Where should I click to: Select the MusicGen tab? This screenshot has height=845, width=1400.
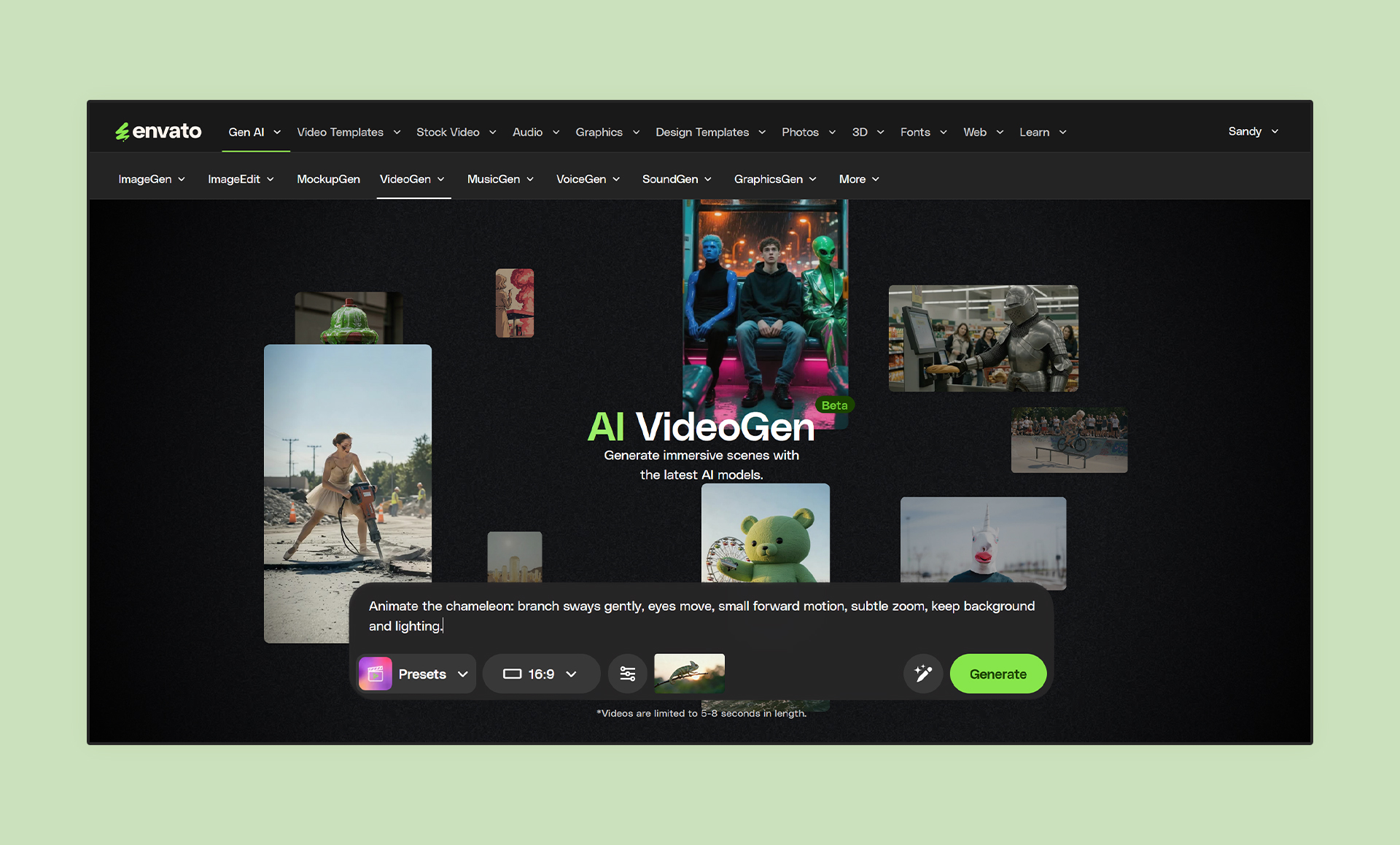(500, 179)
